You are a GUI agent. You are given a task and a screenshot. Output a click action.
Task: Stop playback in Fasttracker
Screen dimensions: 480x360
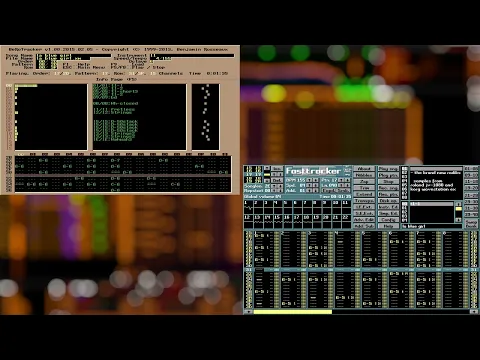(388, 181)
